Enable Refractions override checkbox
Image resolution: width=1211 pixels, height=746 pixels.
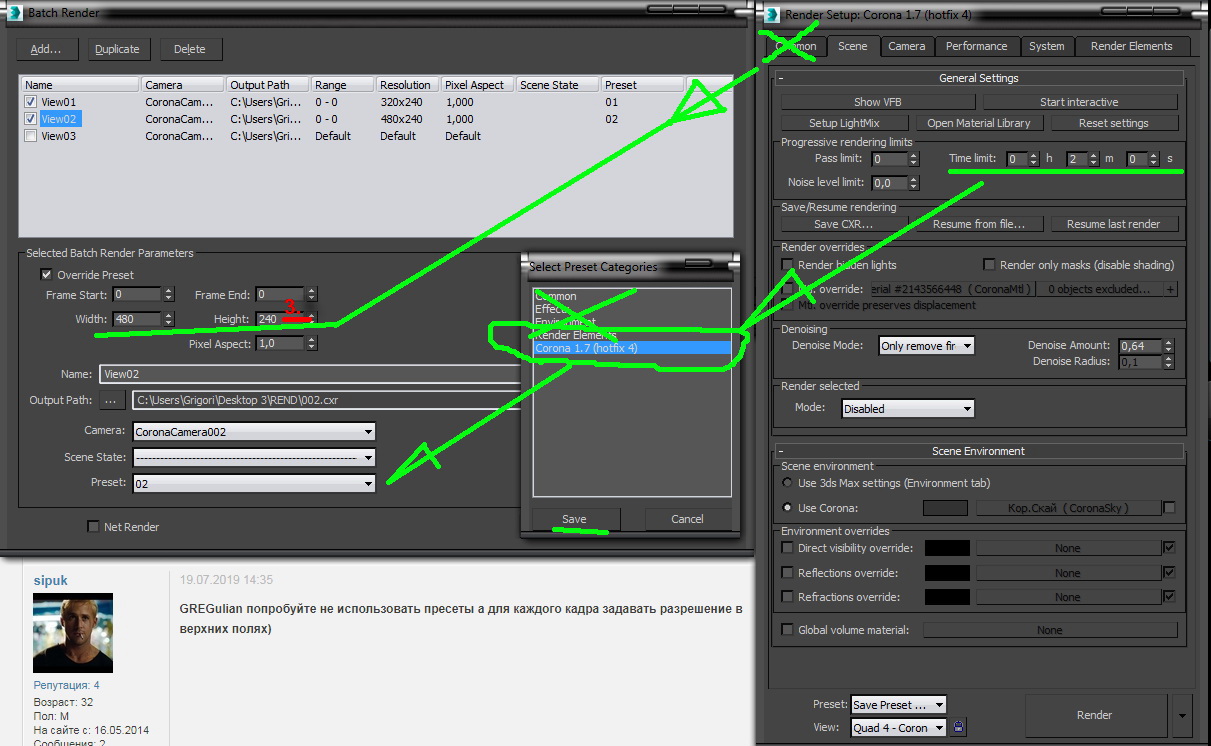click(x=788, y=597)
